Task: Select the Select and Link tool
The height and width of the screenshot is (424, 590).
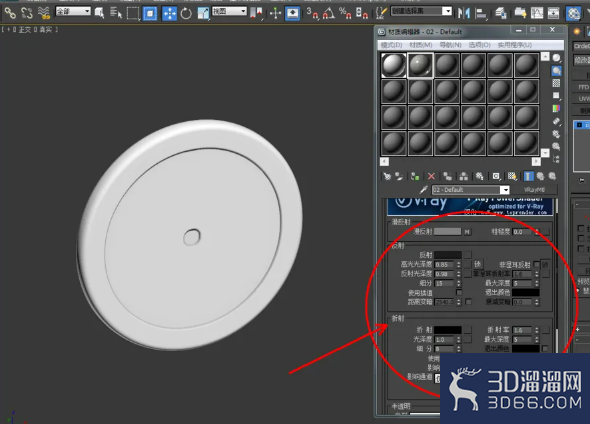Action: pyautogui.click(x=10, y=13)
